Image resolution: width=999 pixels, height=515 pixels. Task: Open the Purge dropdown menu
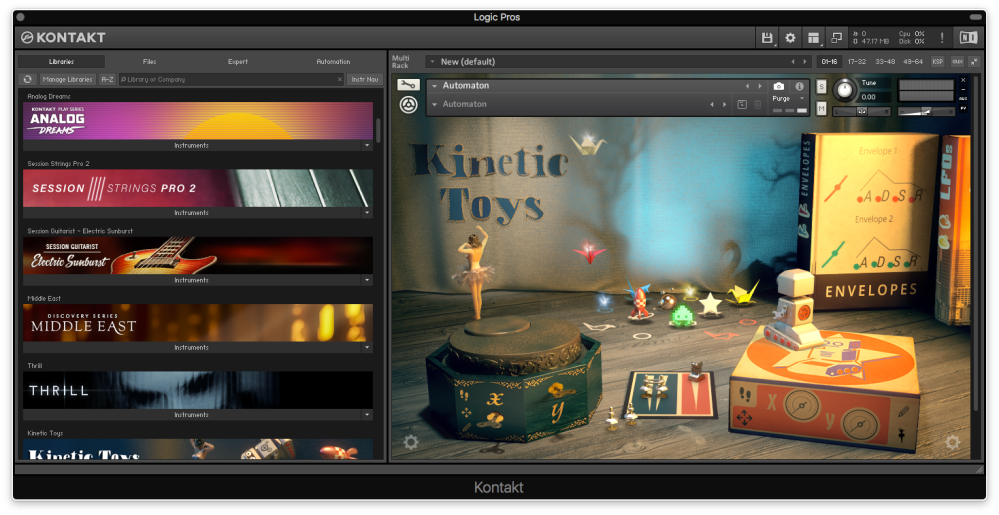(x=786, y=99)
